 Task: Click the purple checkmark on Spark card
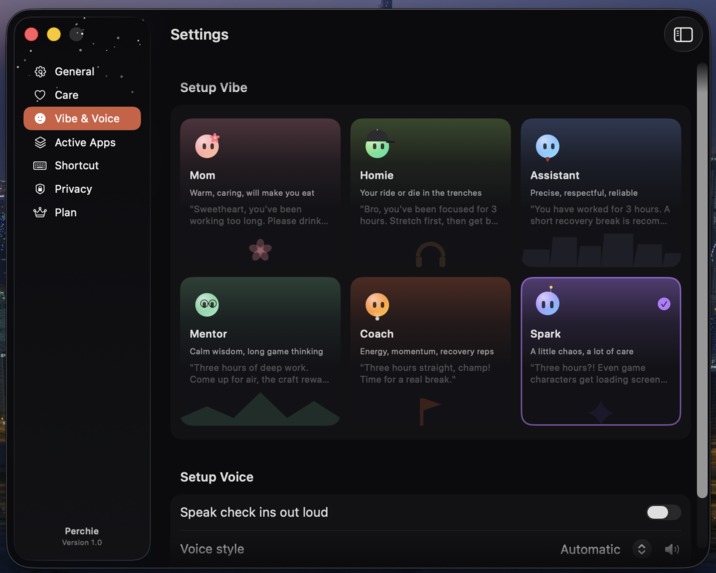click(664, 304)
